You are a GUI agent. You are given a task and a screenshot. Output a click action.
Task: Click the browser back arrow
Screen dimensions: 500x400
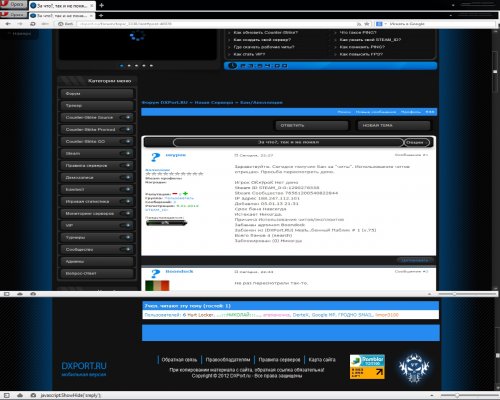(x=8, y=24)
